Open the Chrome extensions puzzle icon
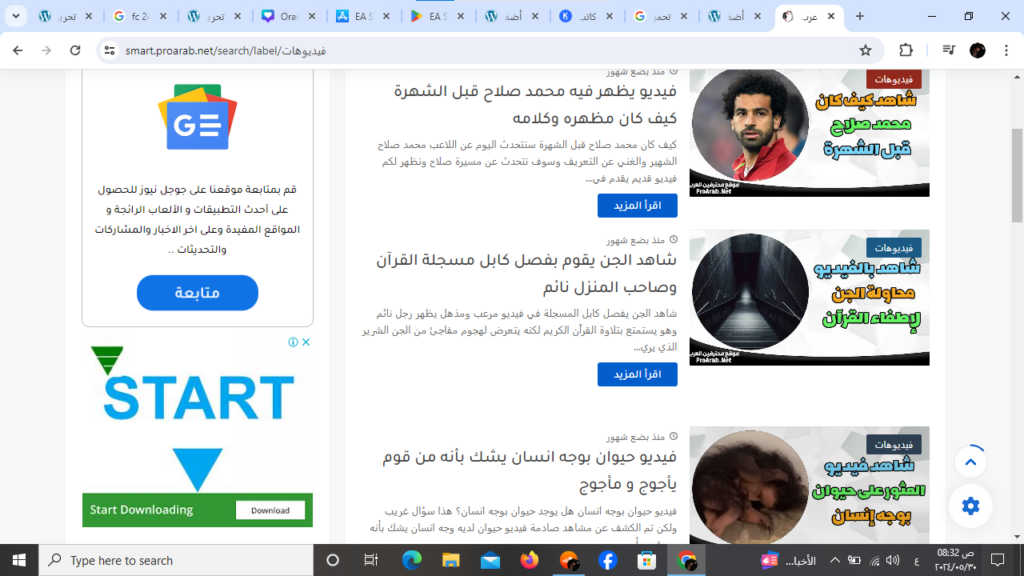 point(906,50)
